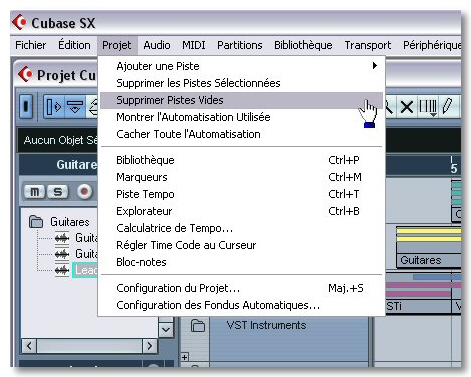Enable record on Guitares track
The image size is (471, 377).
coord(84,192)
